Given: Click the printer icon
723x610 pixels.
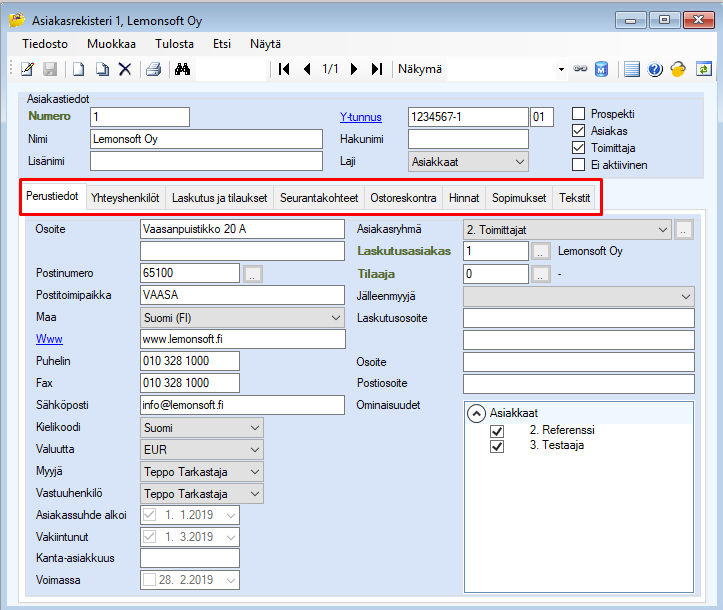Looking at the screenshot, I should (x=154, y=69).
